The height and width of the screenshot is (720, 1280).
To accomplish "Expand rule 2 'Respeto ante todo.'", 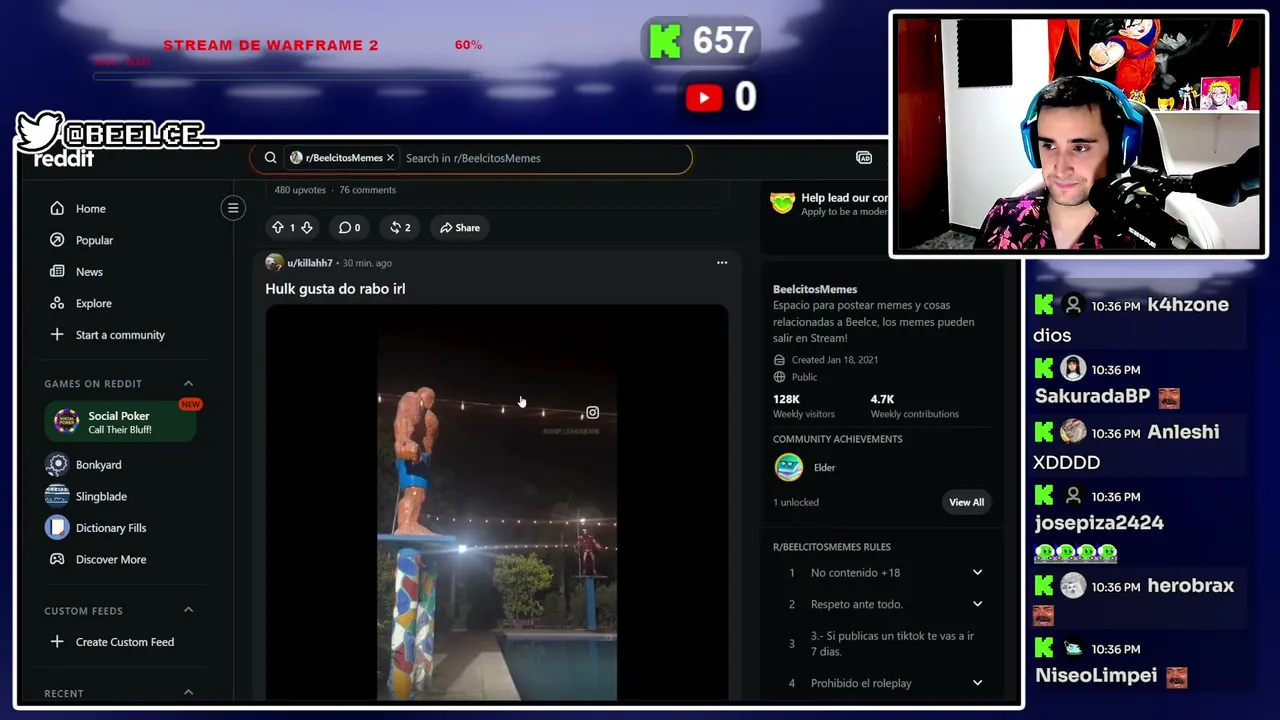I will tap(977, 604).
